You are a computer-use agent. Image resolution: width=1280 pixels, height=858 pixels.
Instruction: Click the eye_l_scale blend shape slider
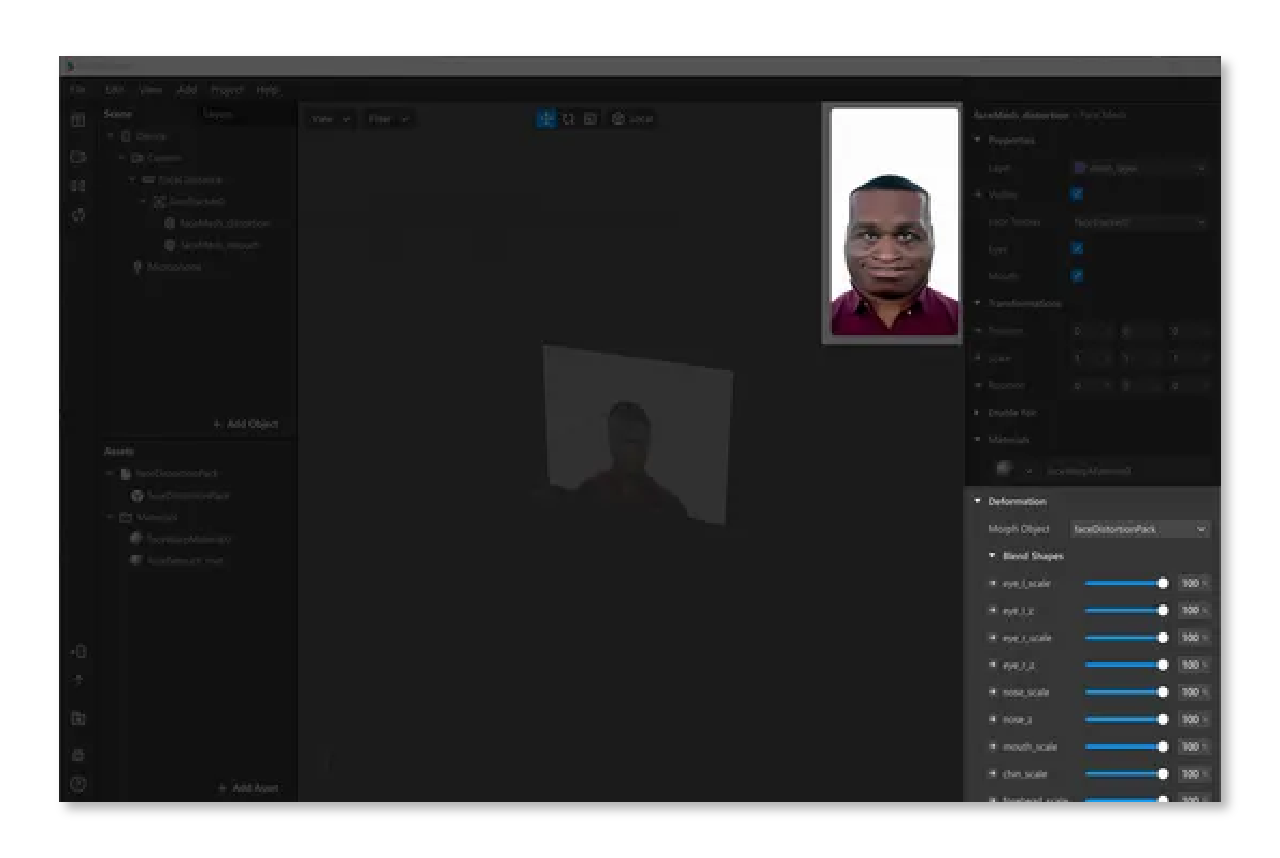(1125, 583)
